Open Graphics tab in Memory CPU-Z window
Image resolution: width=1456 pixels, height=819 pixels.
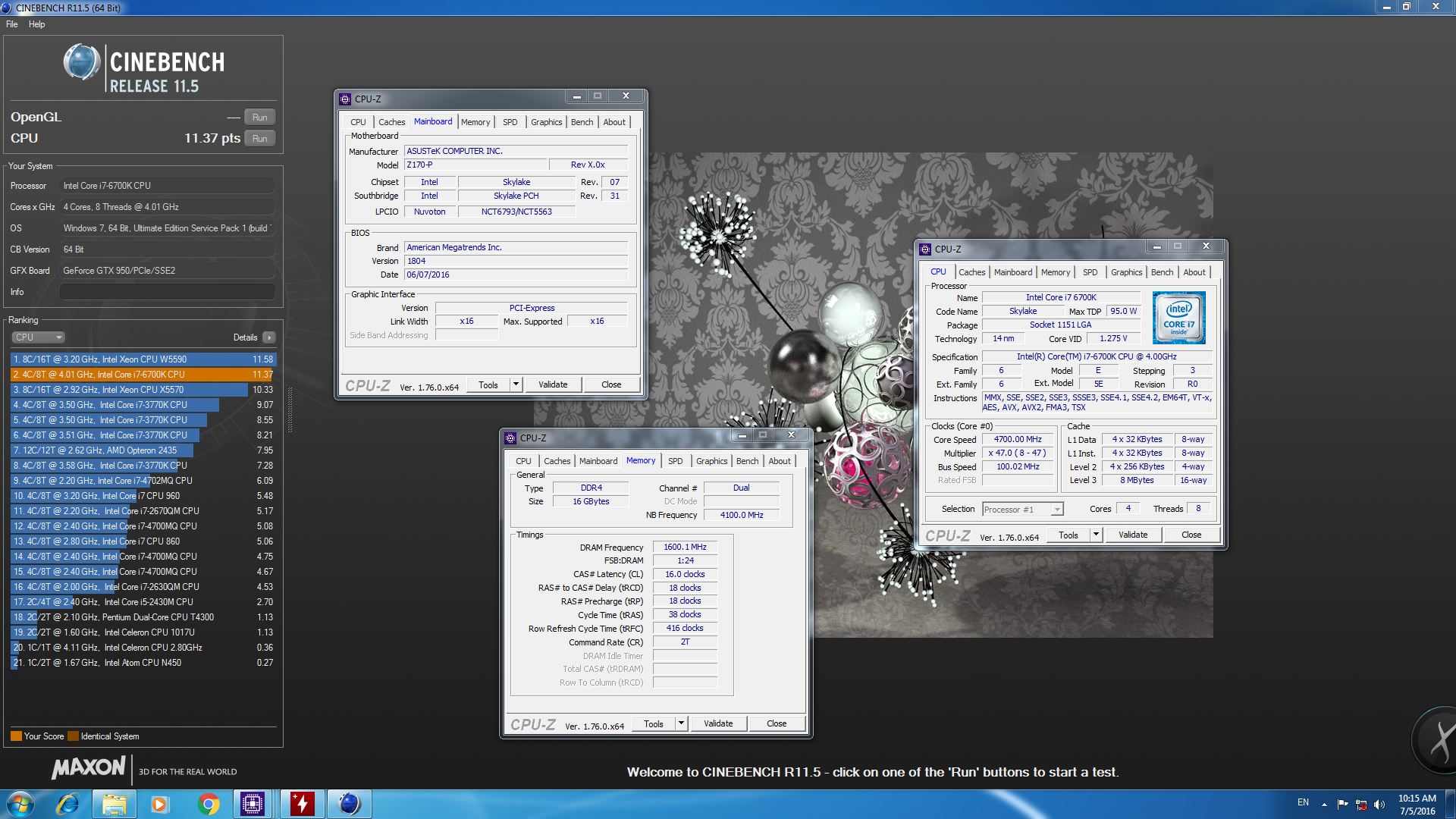point(711,461)
